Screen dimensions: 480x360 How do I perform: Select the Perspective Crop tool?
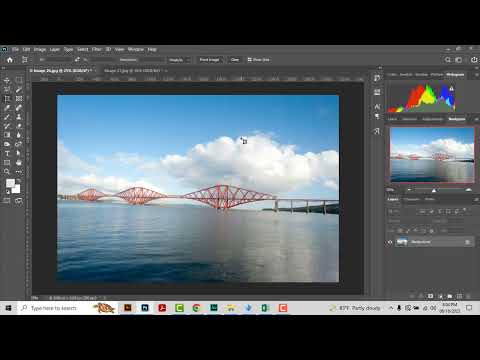7,99
